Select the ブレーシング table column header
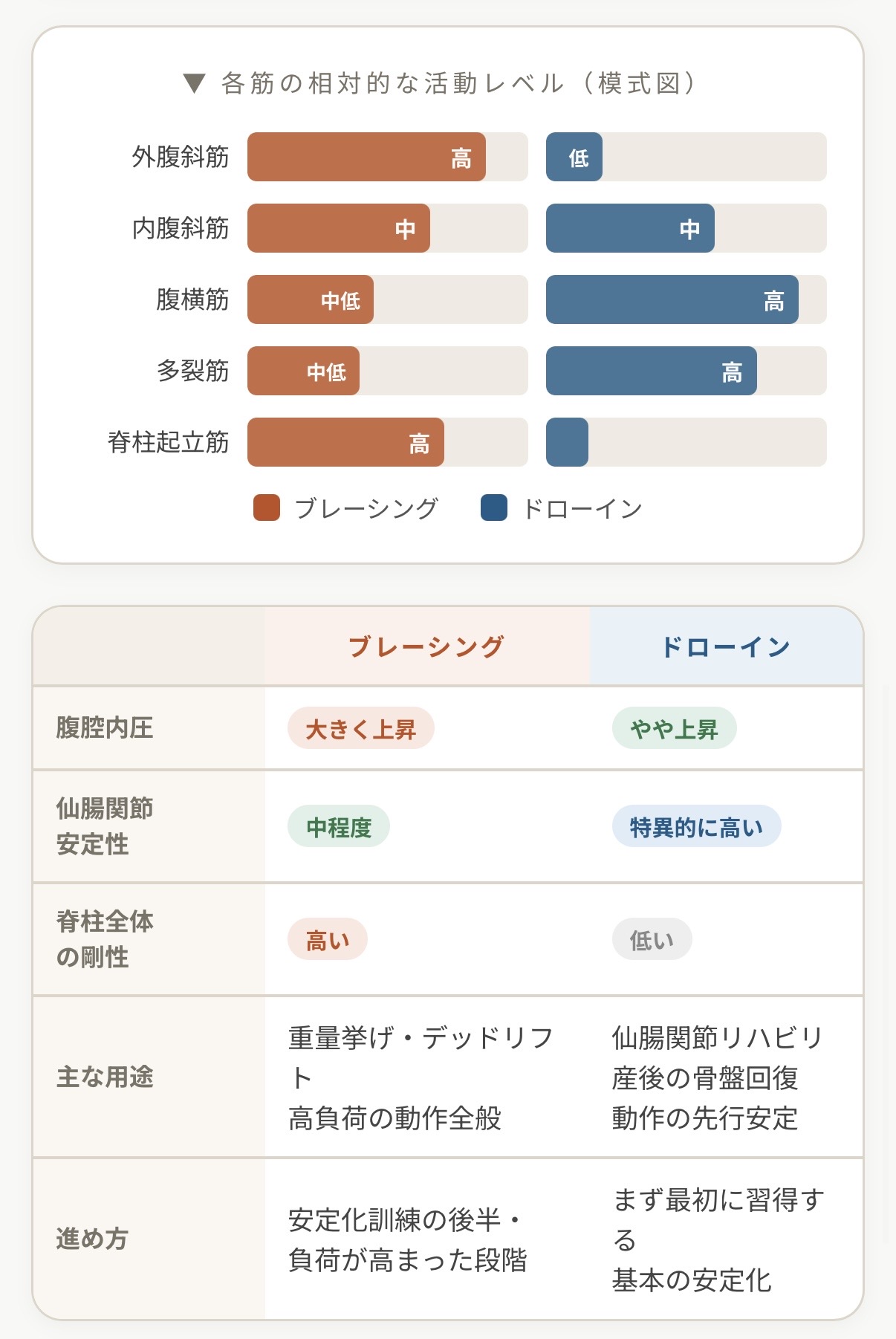 point(426,646)
